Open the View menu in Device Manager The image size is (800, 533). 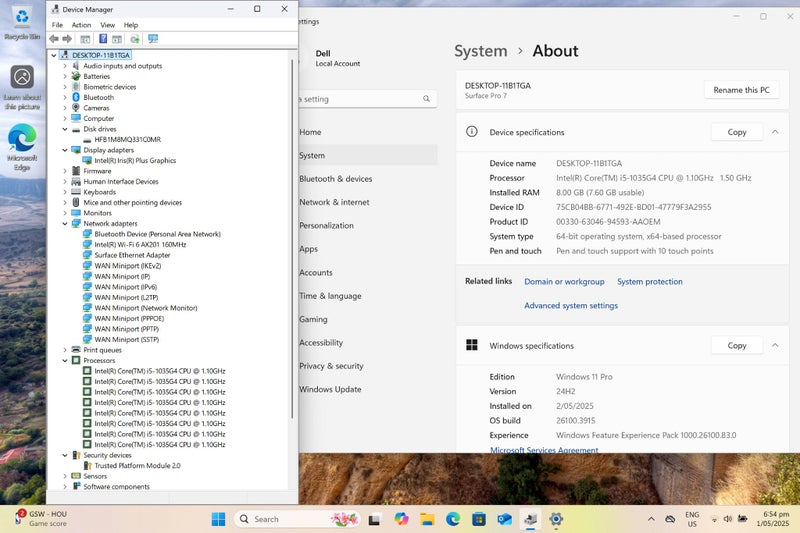pos(107,25)
